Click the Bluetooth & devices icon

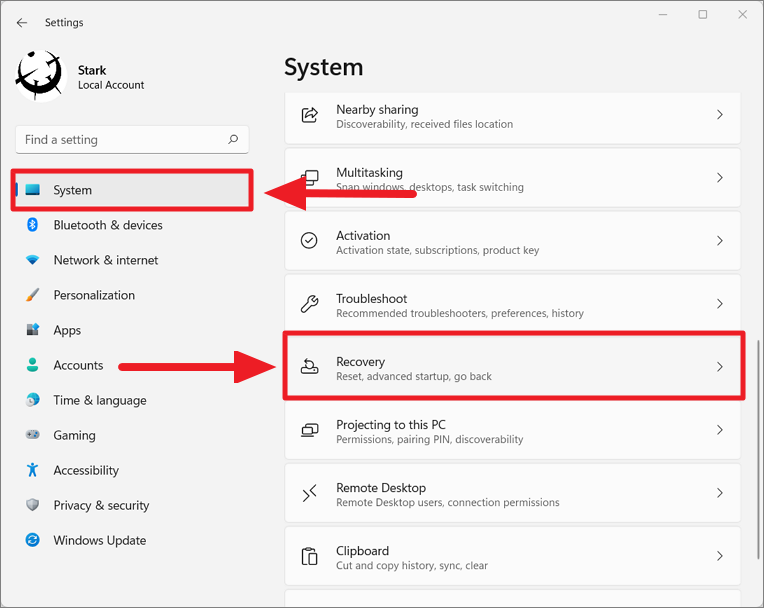click(x=32, y=225)
